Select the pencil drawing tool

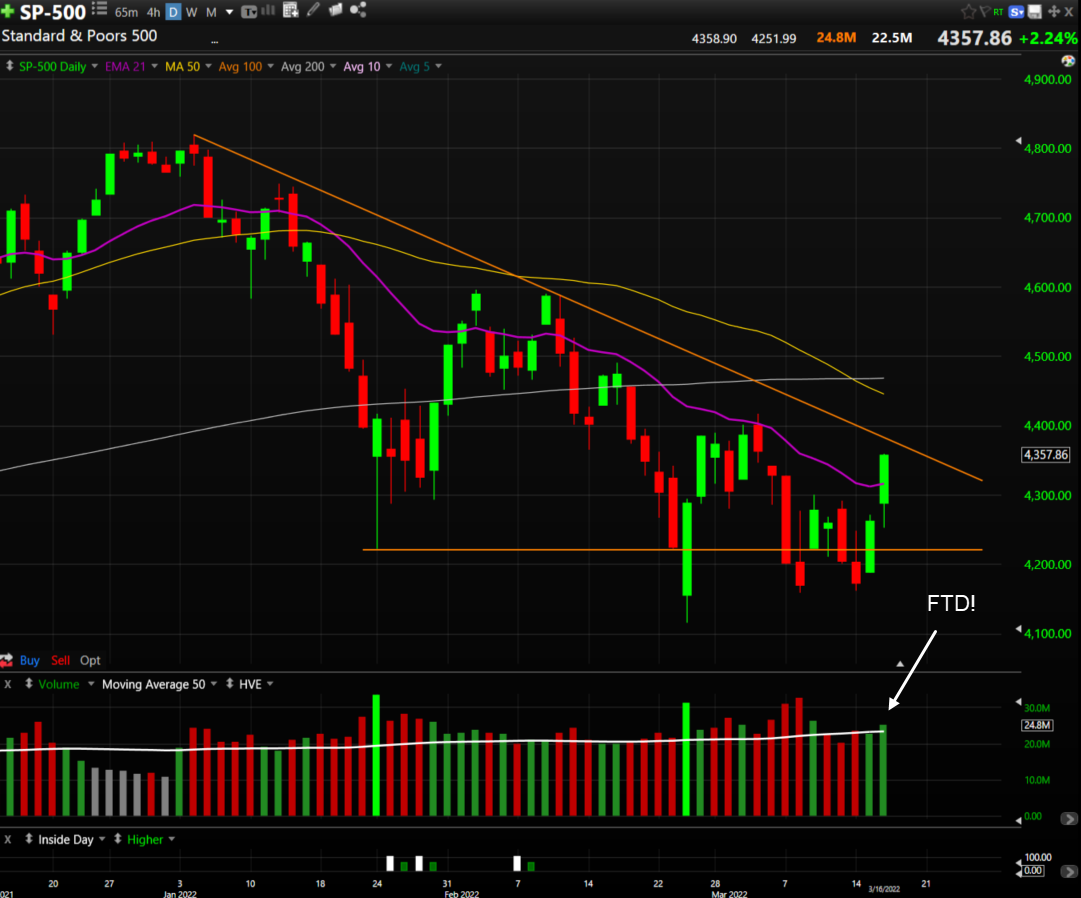tap(313, 10)
